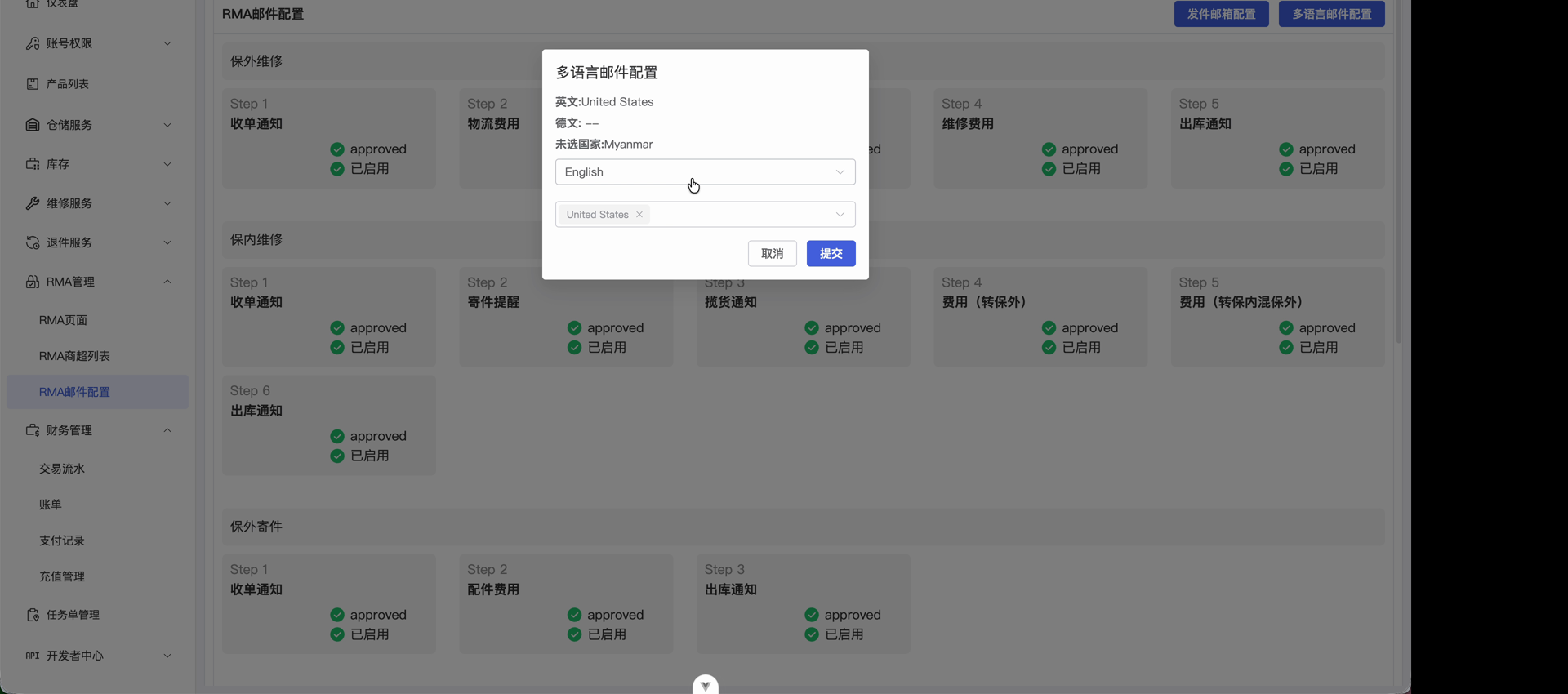Expand the 库存 menu chevron
Screen dimensions: 1568x694
pyautogui.click(x=167, y=164)
